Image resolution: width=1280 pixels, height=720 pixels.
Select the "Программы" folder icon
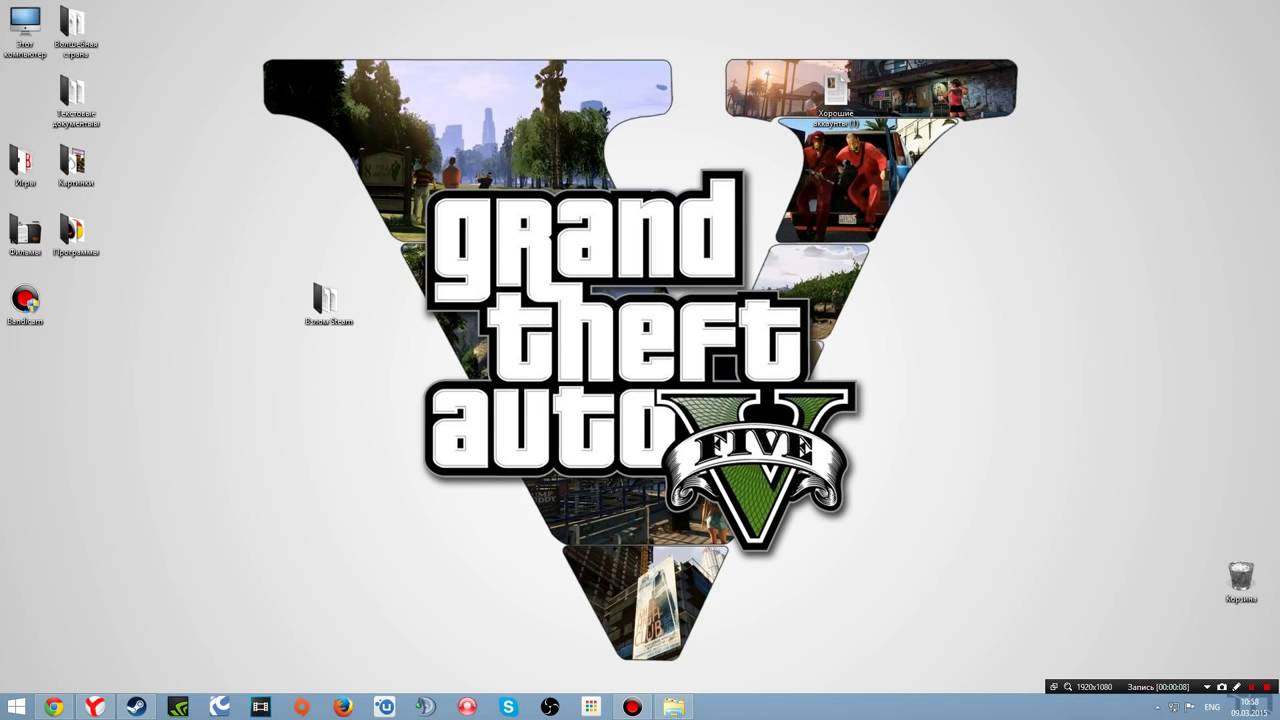(75, 235)
